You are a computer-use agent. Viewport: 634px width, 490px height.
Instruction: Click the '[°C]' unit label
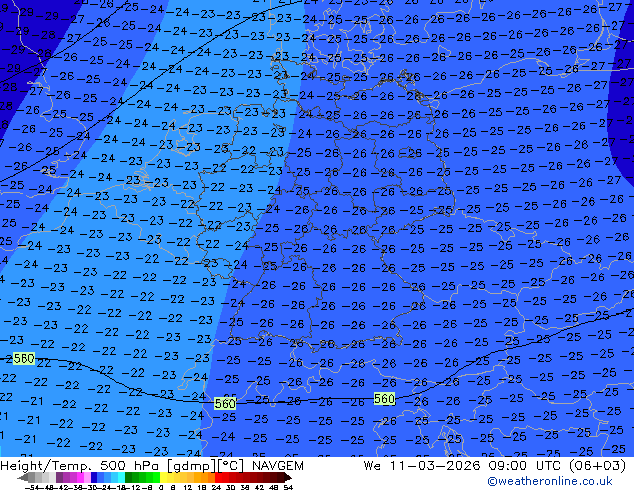230,466
